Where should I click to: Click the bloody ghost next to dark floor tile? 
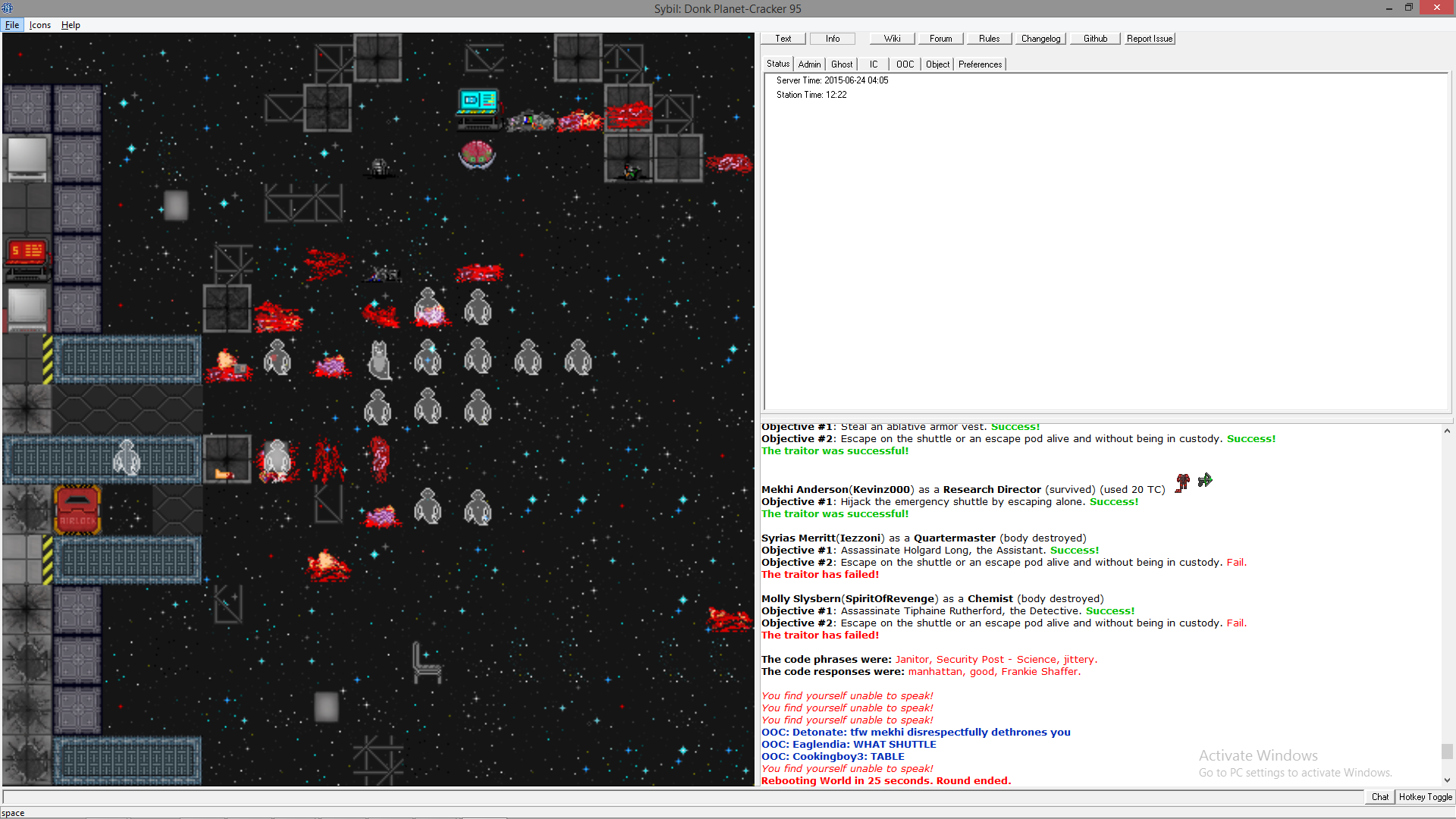pyautogui.click(x=276, y=460)
